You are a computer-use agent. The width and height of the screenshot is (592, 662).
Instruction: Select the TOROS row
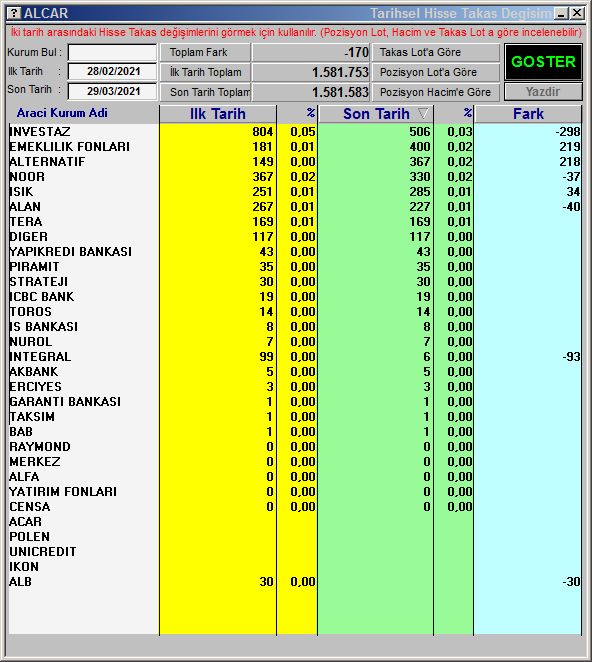[295, 312]
